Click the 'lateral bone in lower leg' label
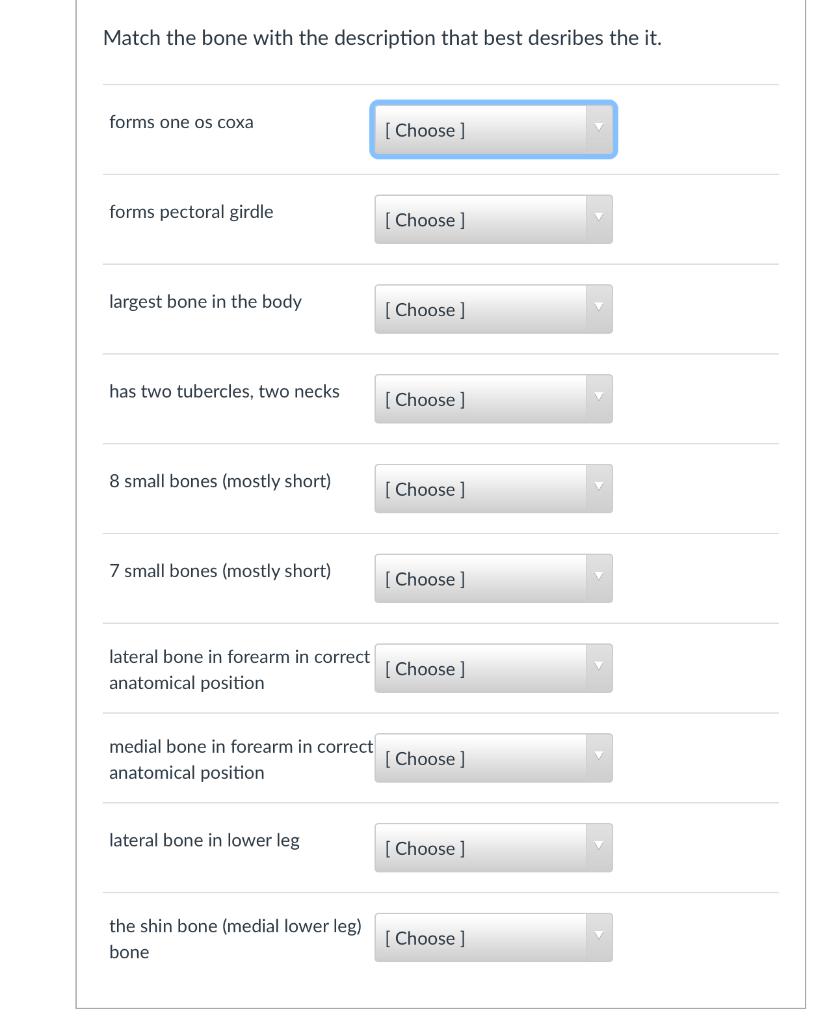The height and width of the screenshot is (1024, 816). [204, 840]
